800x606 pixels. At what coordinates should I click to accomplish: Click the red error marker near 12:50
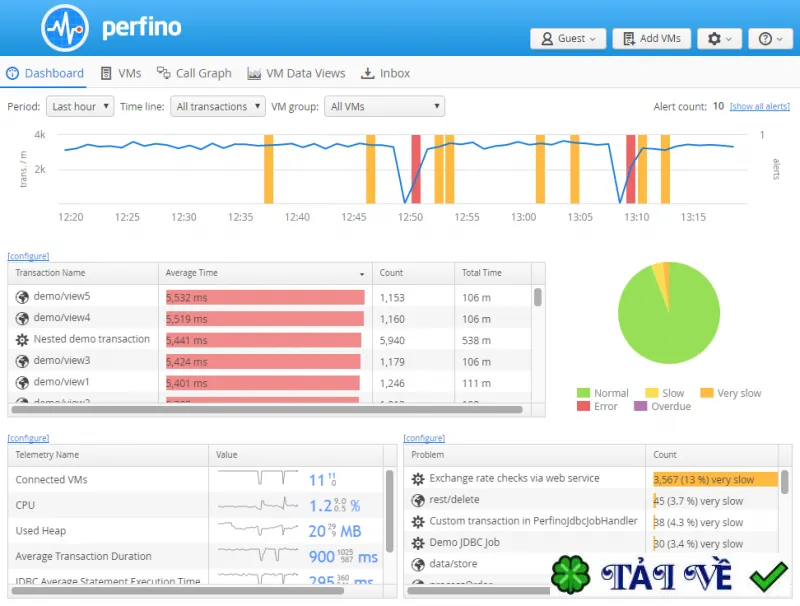[416, 169]
